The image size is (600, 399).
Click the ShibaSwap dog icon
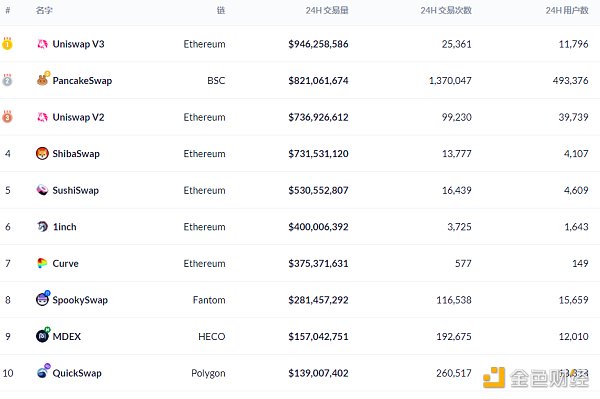(x=42, y=153)
